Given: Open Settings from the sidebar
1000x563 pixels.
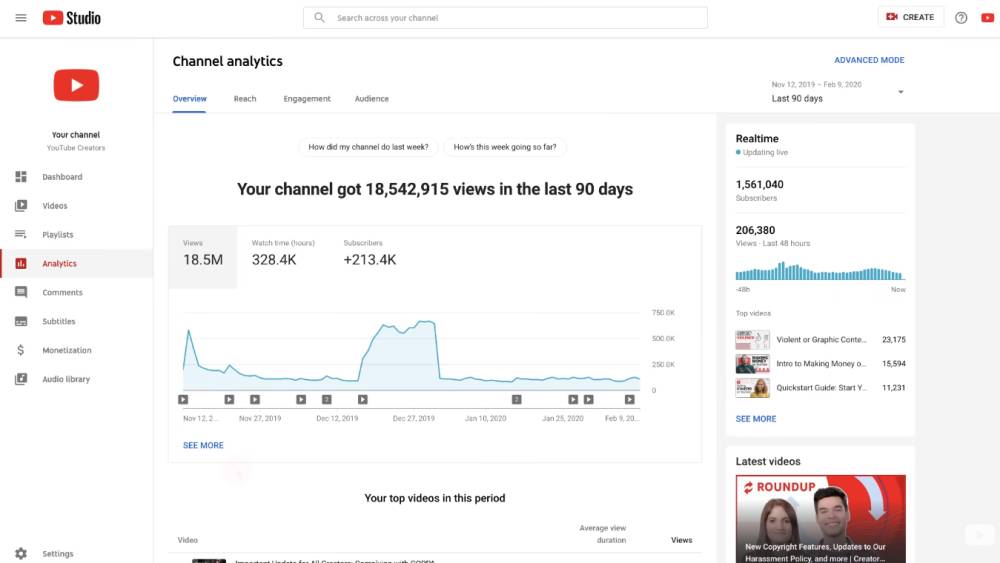Looking at the screenshot, I should tap(77, 553).
